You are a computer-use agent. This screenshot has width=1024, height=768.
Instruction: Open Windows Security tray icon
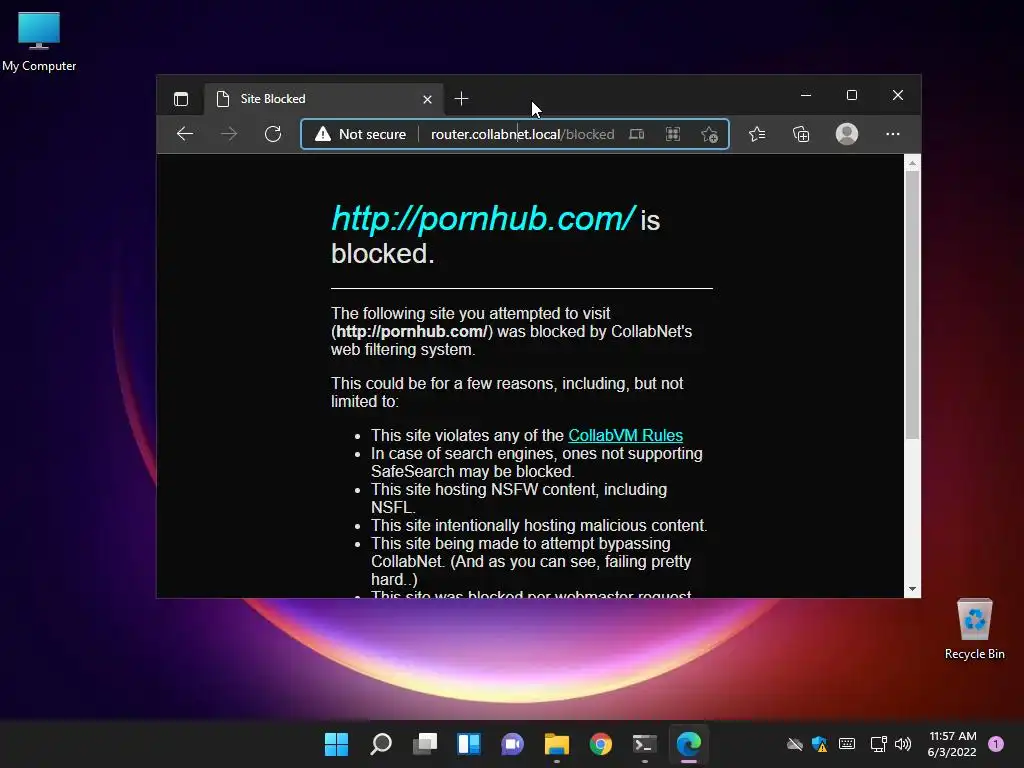pos(820,744)
